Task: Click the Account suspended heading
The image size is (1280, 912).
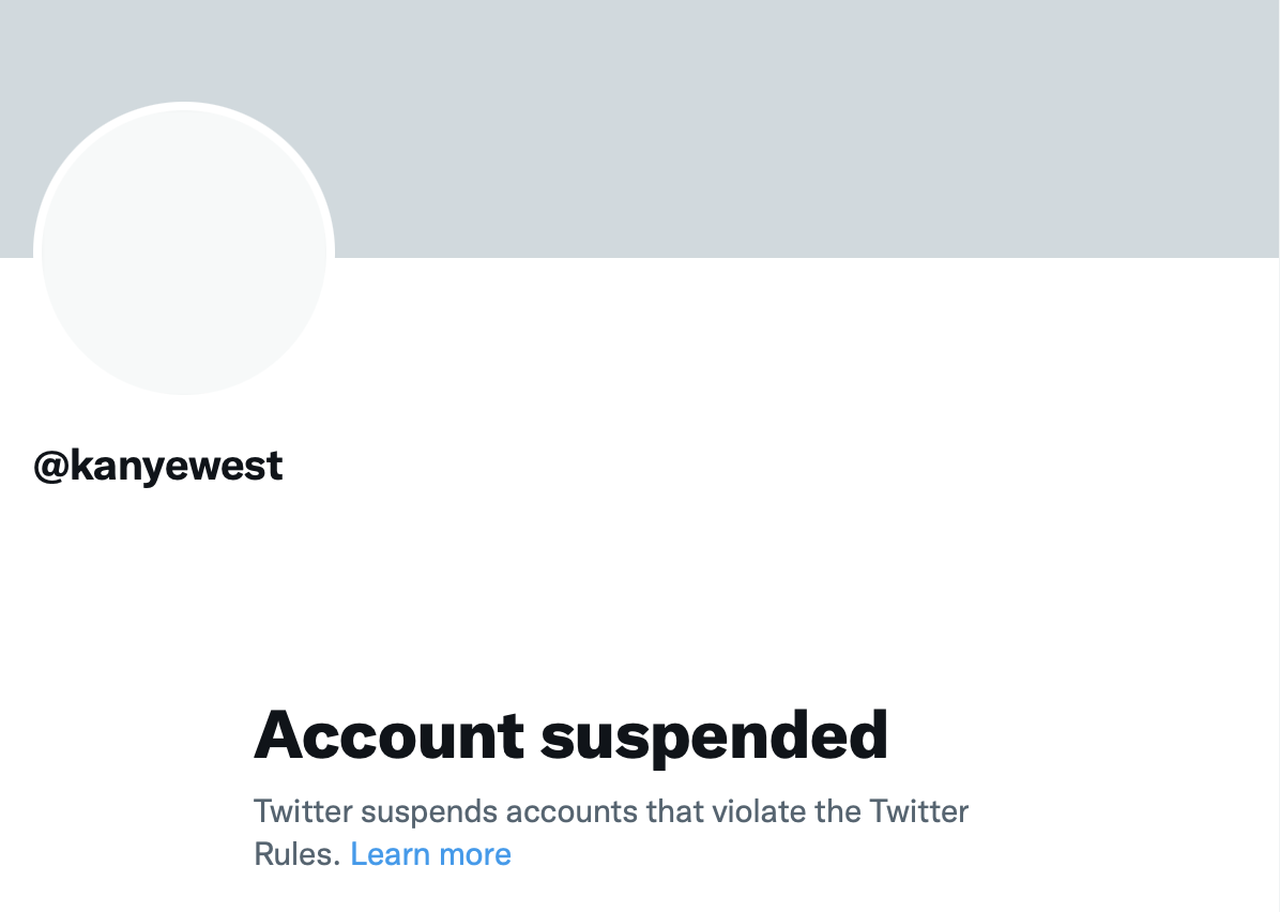Action: pyautogui.click(x=570, y=735)
